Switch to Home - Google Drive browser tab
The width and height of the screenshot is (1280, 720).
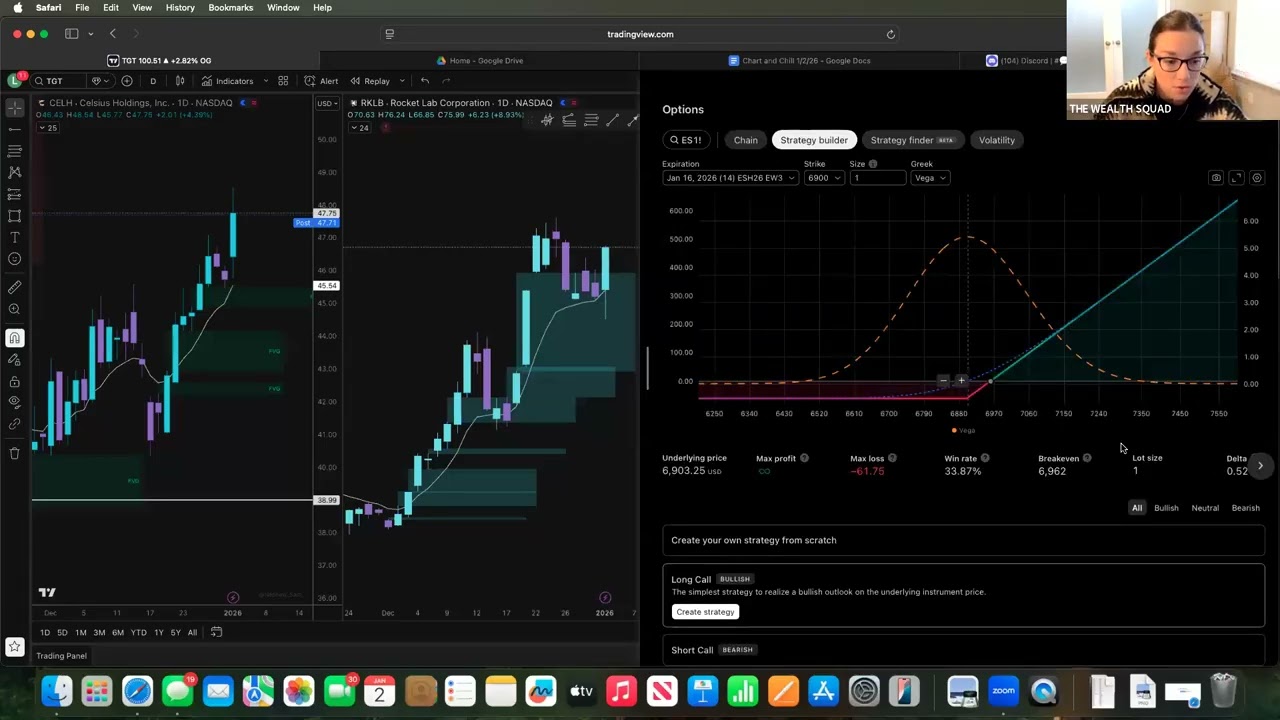[x=480, y=61]
